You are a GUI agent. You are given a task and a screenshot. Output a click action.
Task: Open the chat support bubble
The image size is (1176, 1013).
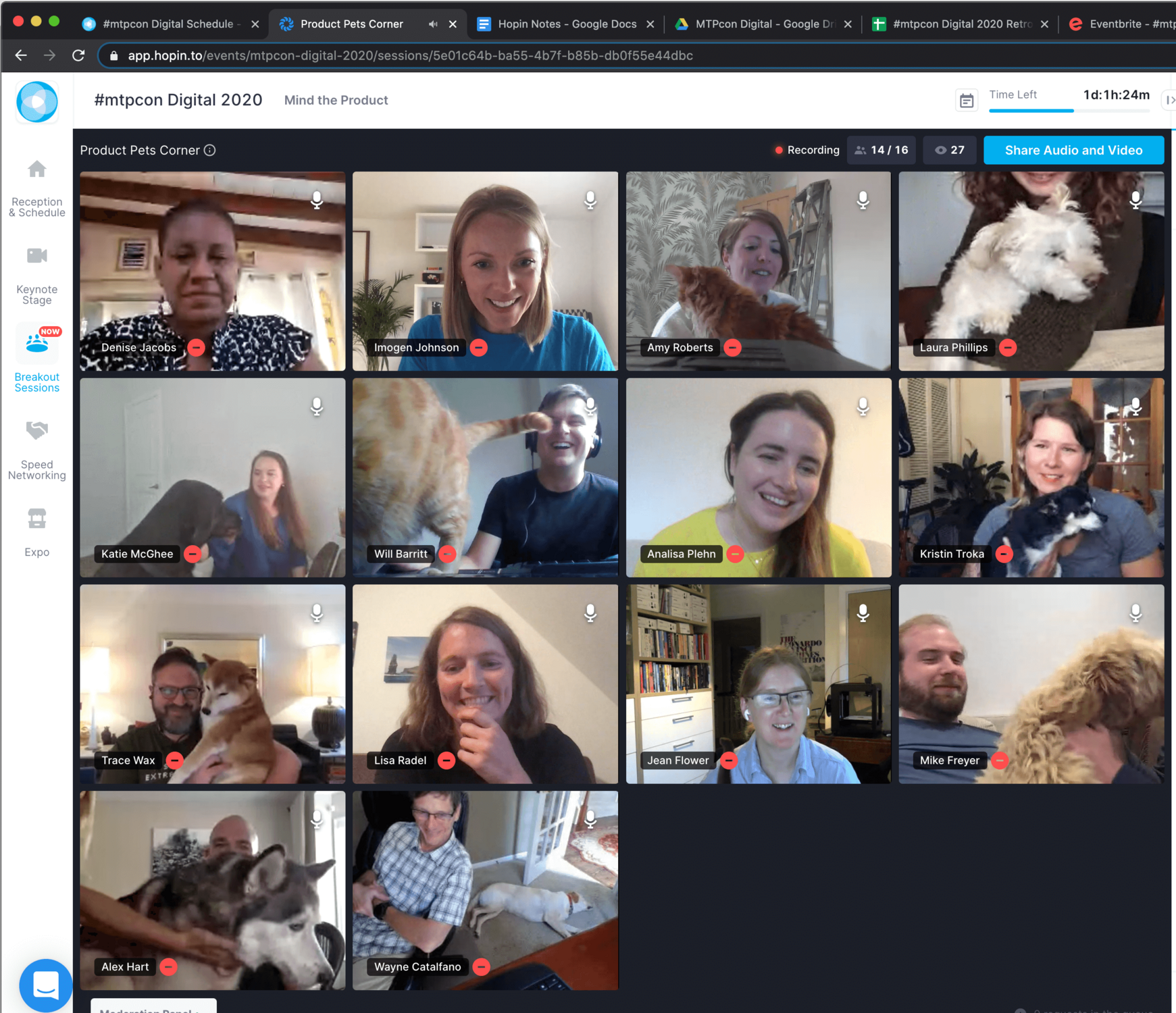click(45, 985)
